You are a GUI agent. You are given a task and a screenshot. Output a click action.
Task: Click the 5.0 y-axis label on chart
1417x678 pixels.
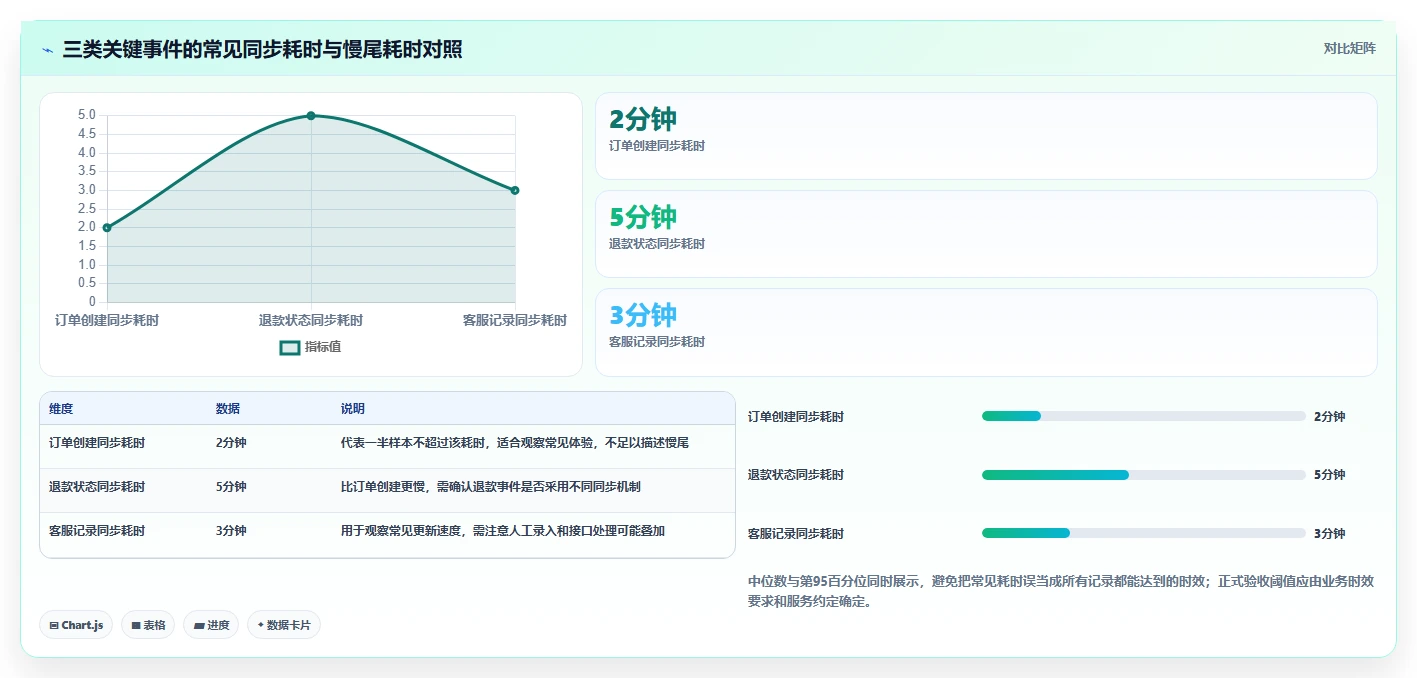[86, 115]
